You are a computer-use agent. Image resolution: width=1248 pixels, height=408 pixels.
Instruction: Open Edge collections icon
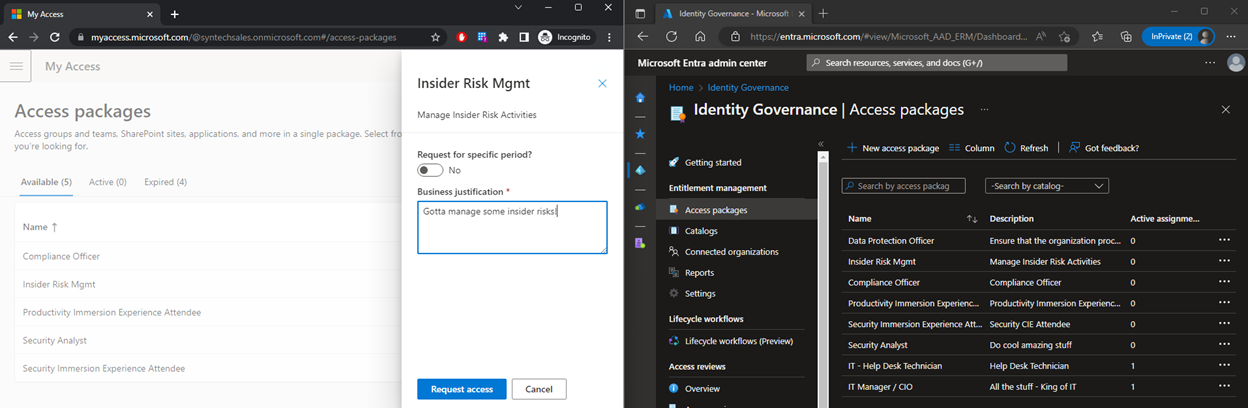point(1126,36)
